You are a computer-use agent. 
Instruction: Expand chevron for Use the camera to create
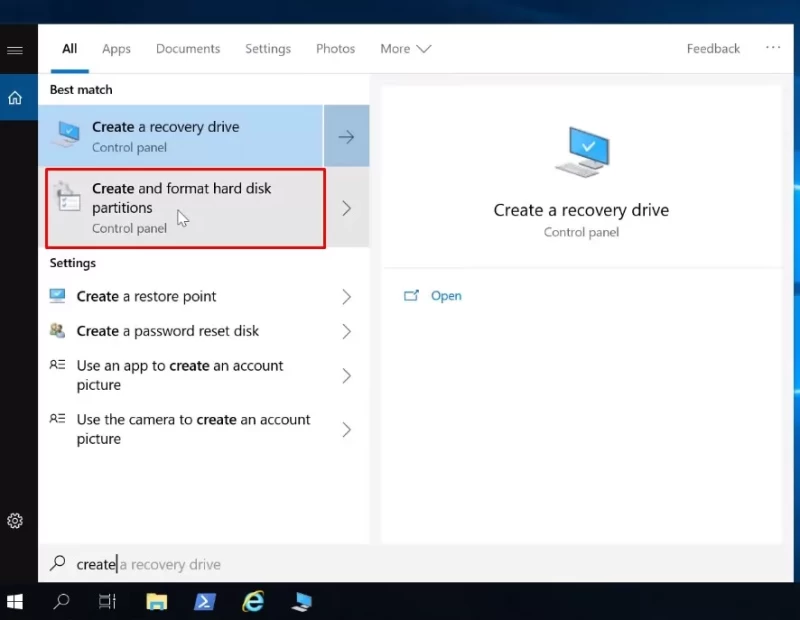[346, 430]
